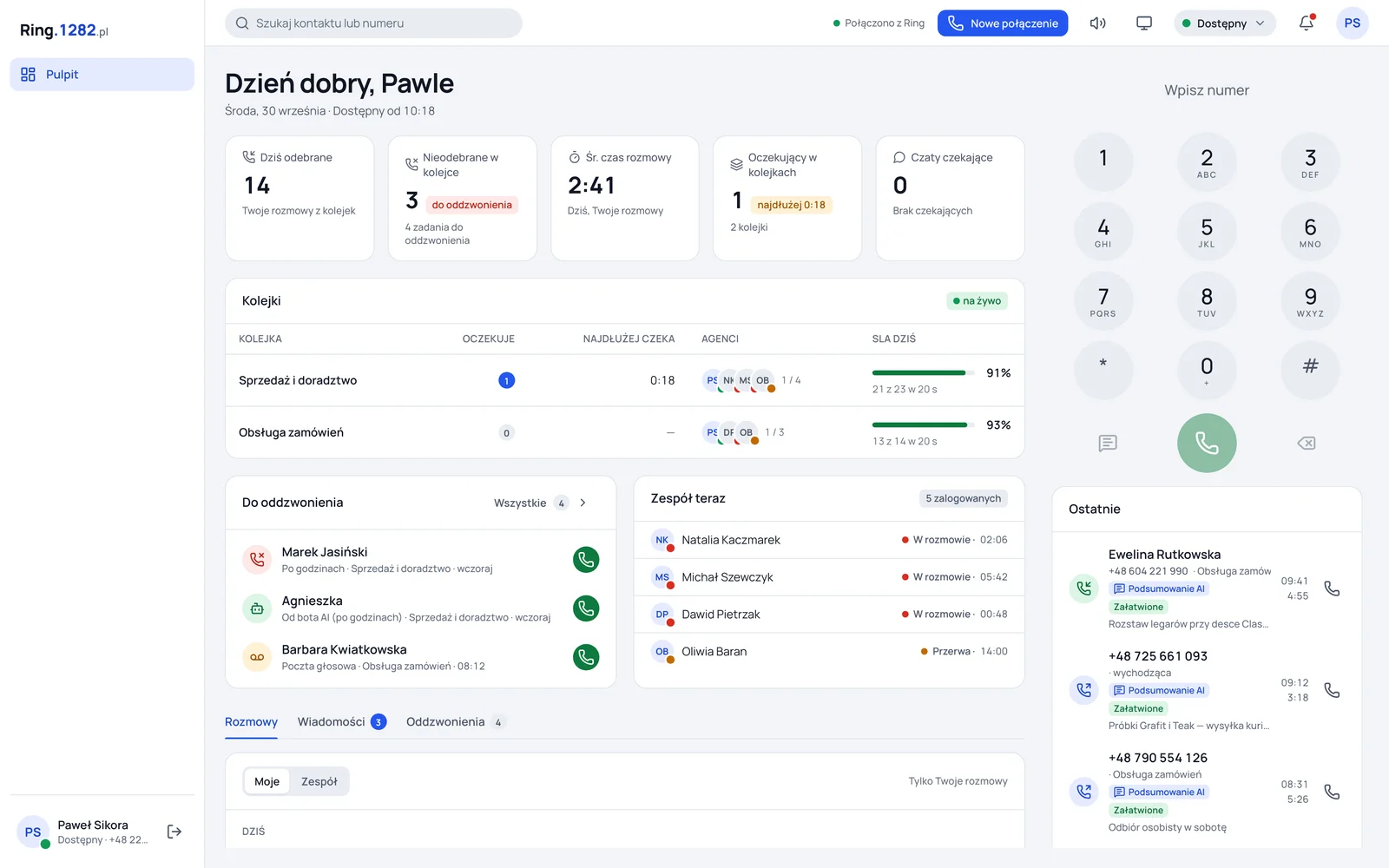Open Pulpit in the sidebar

click(102, 75)
